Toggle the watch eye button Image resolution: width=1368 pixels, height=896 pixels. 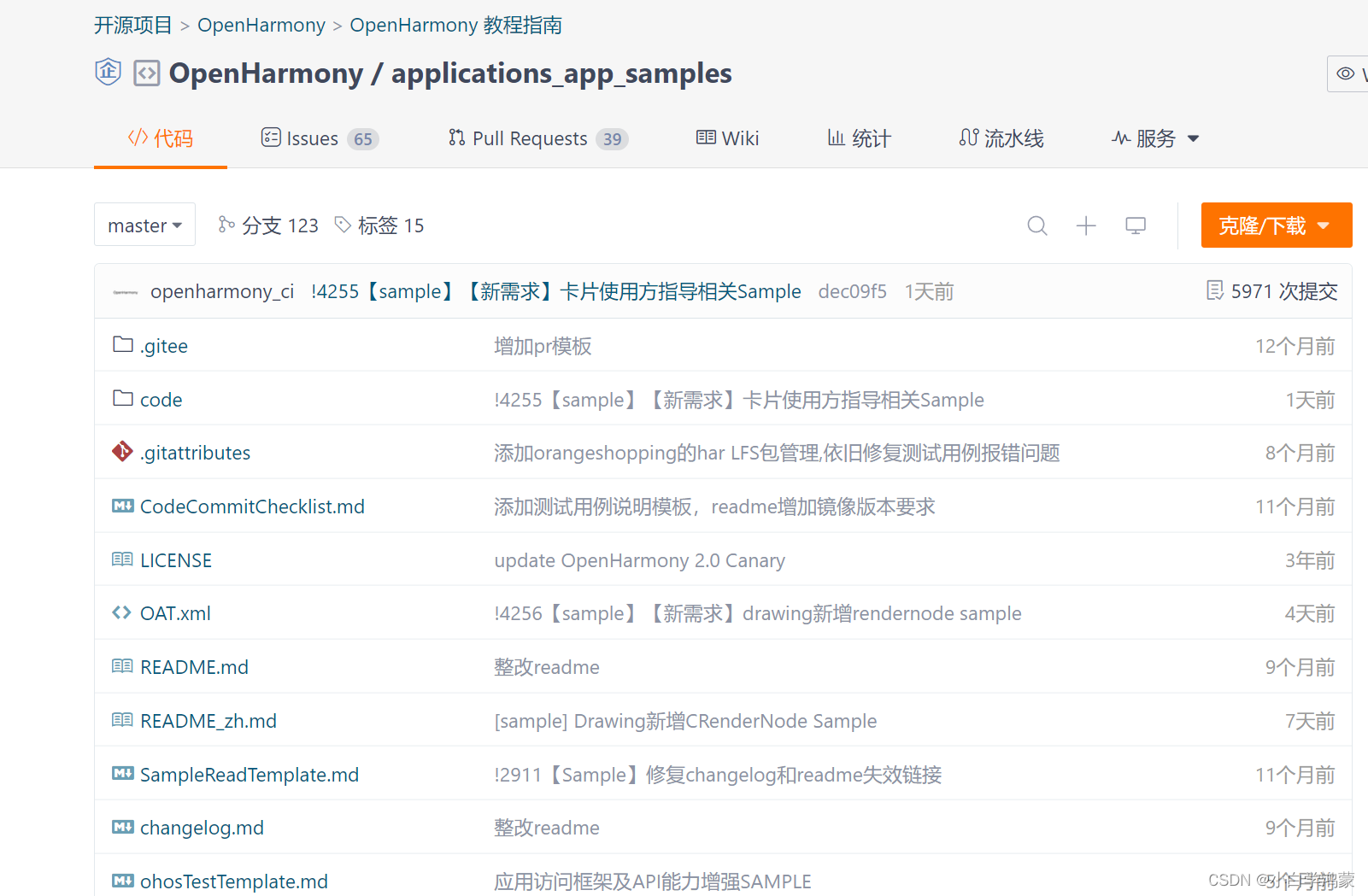pyautogui.click(x=1347, y=73)
